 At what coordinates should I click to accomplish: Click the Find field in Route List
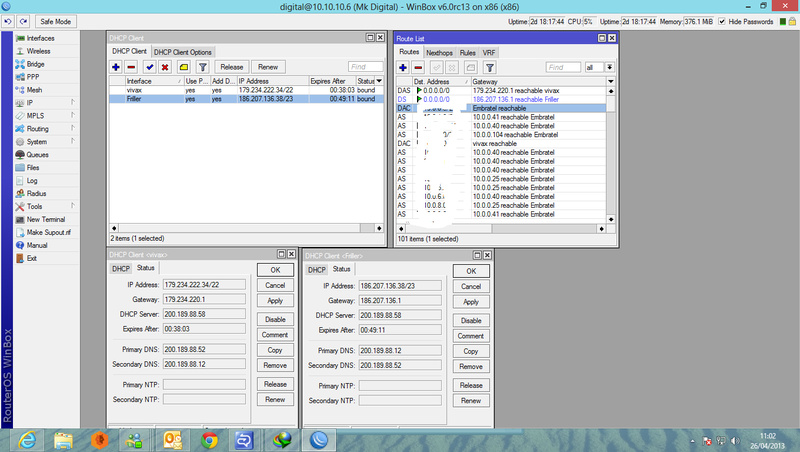tap(563, 67)
